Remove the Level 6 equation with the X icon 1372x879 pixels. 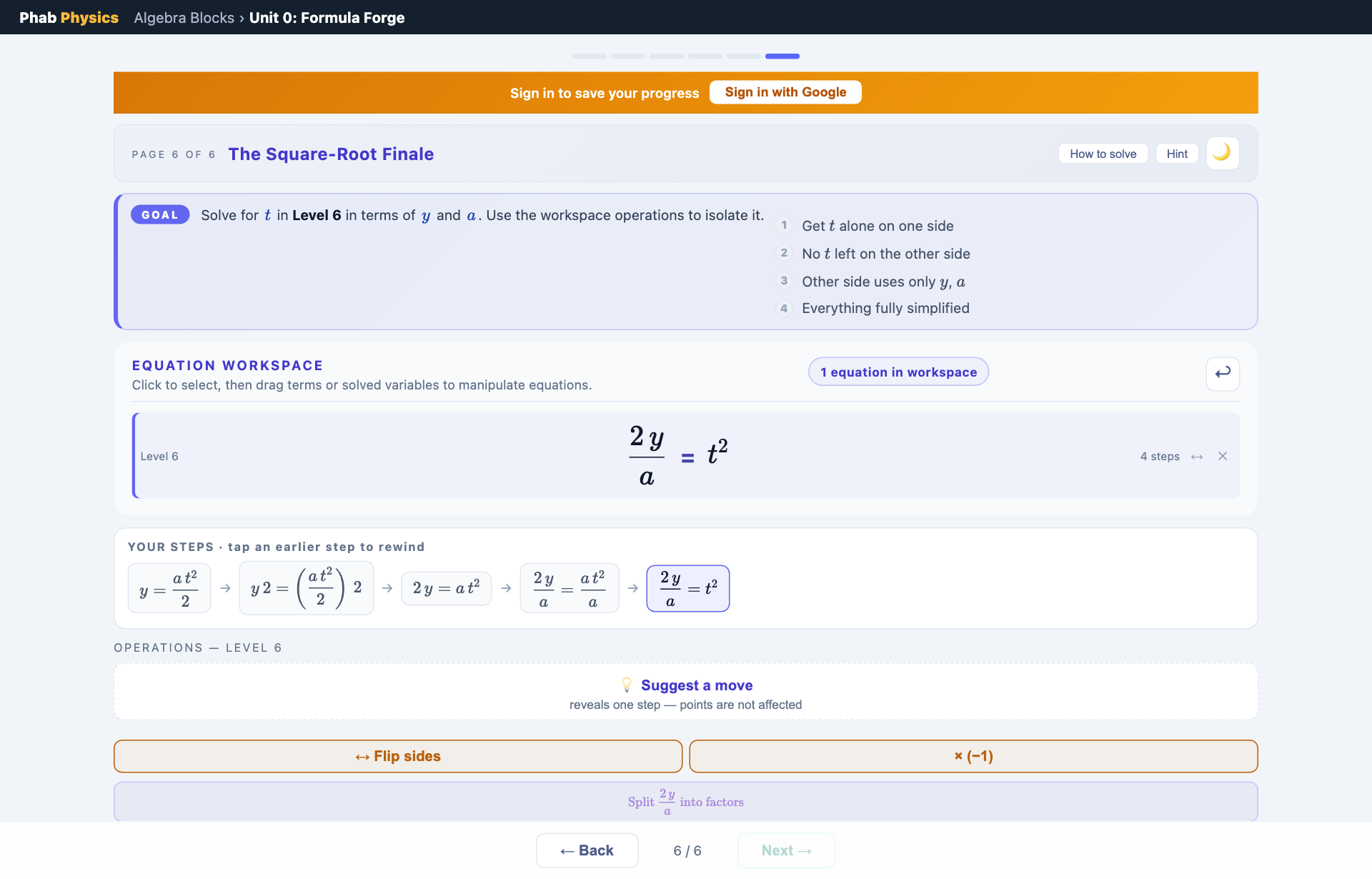(1223, 456)
